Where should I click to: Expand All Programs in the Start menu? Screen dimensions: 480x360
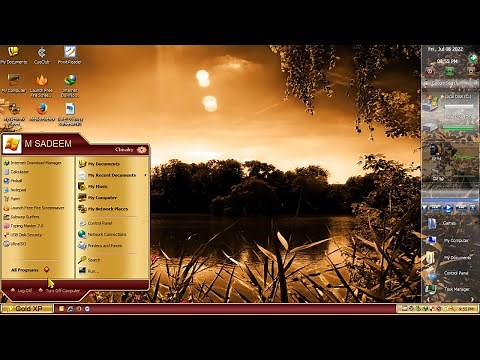coord(30,270)
